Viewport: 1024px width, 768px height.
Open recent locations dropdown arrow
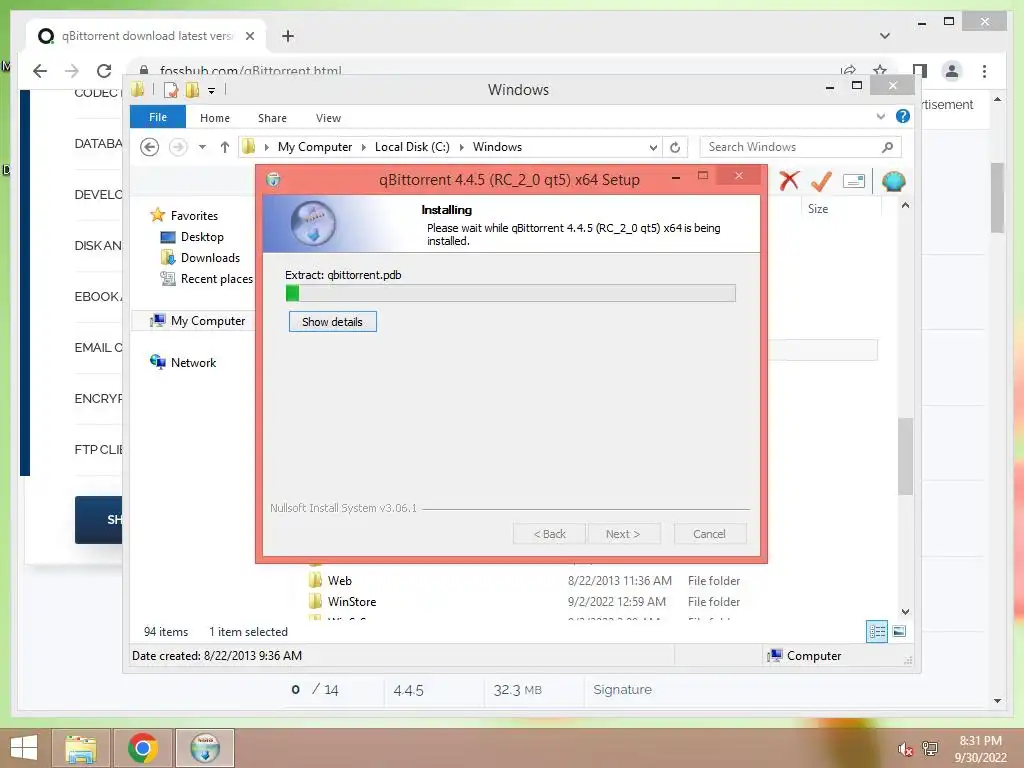[202, 147]
